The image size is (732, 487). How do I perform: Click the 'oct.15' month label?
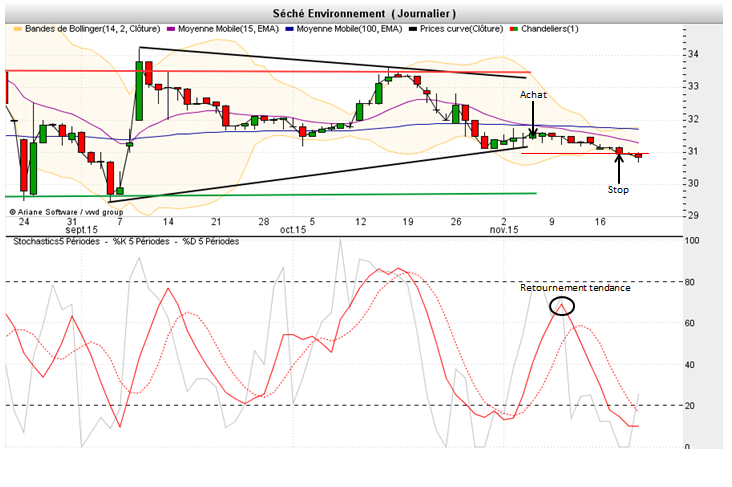[293, 230]
